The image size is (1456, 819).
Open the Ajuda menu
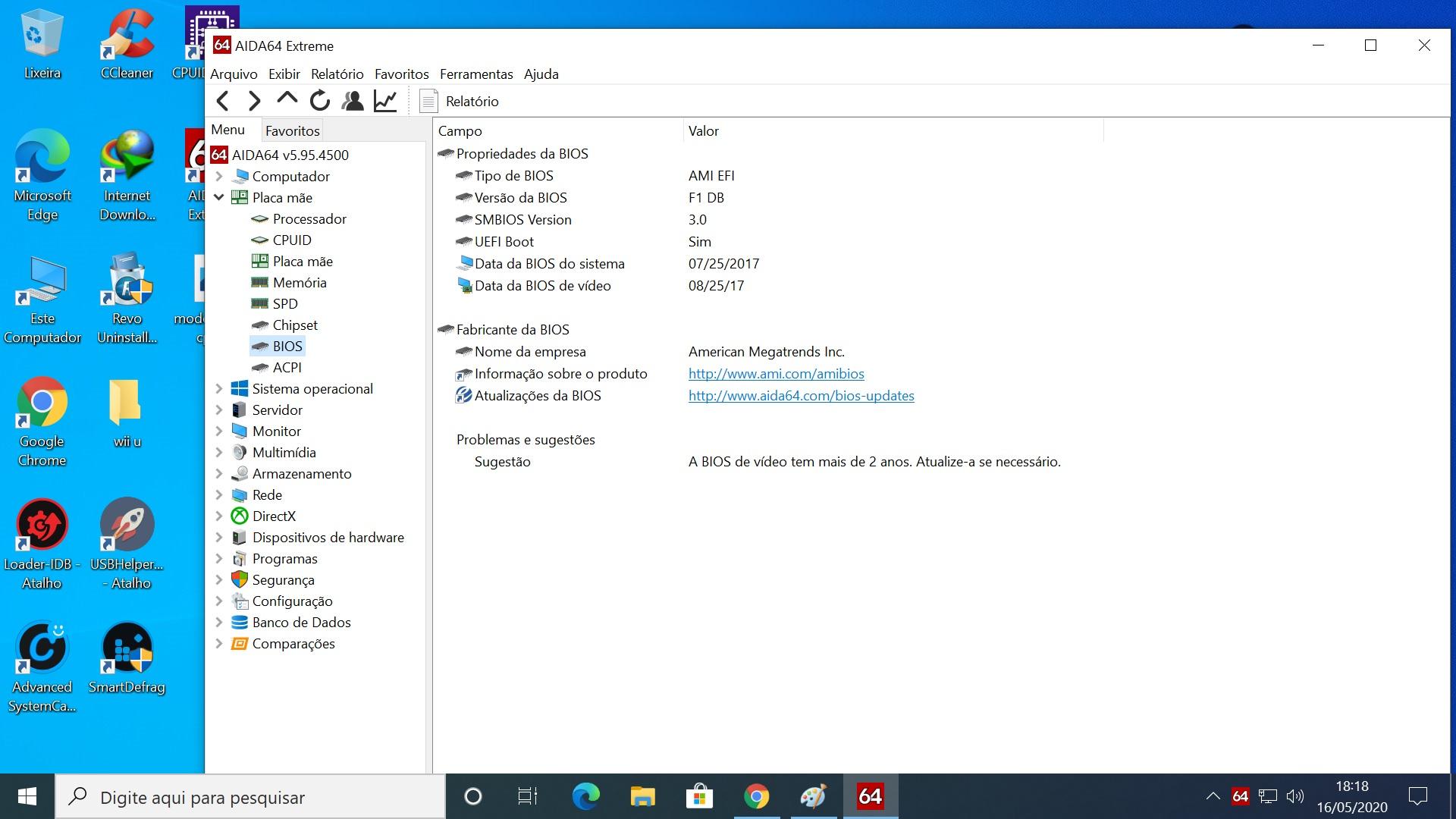click(541, 74)
